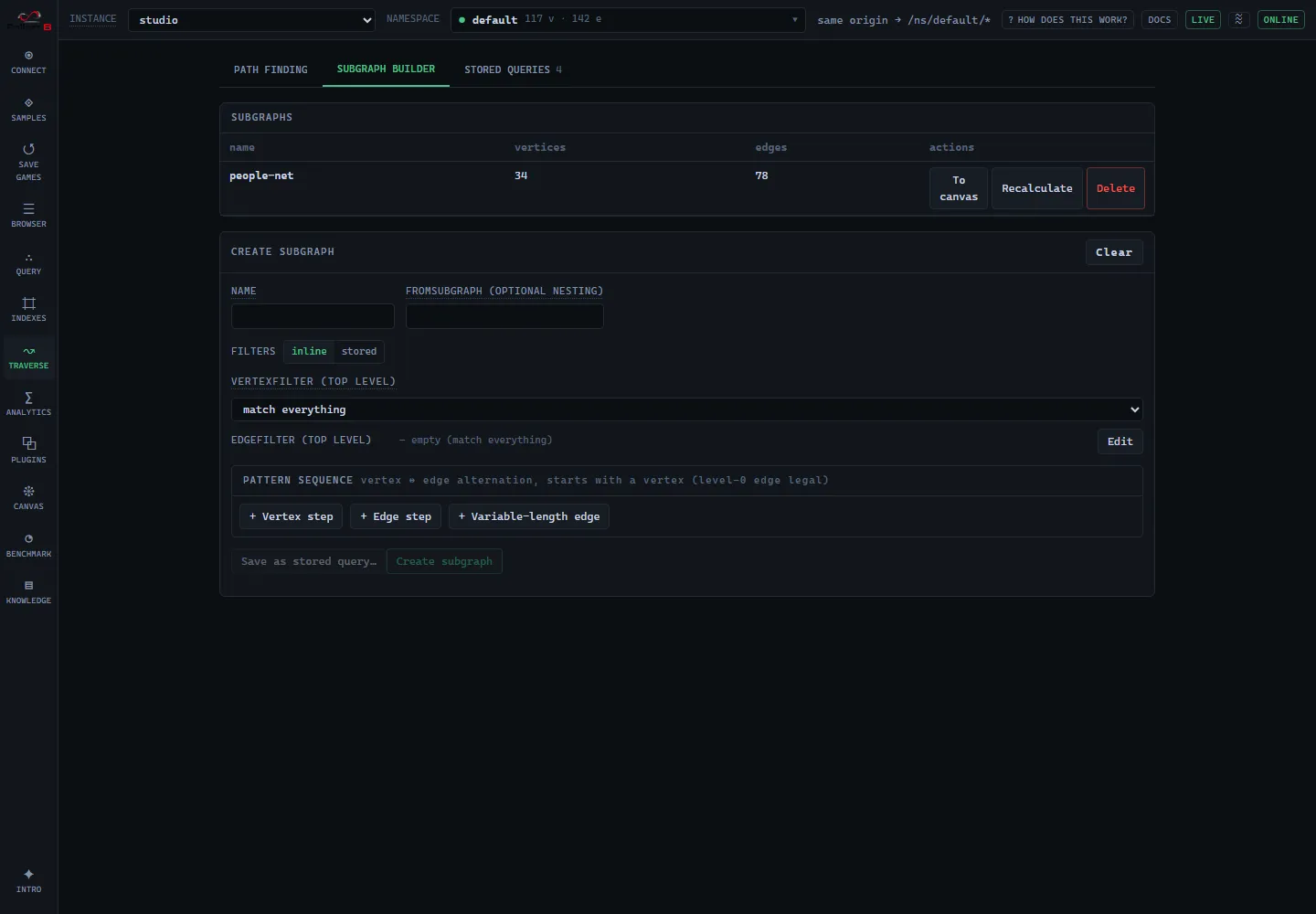Open the Query sidebar icon
The width and height of the screenshot is (1316, 914).
tap(28, 263)
